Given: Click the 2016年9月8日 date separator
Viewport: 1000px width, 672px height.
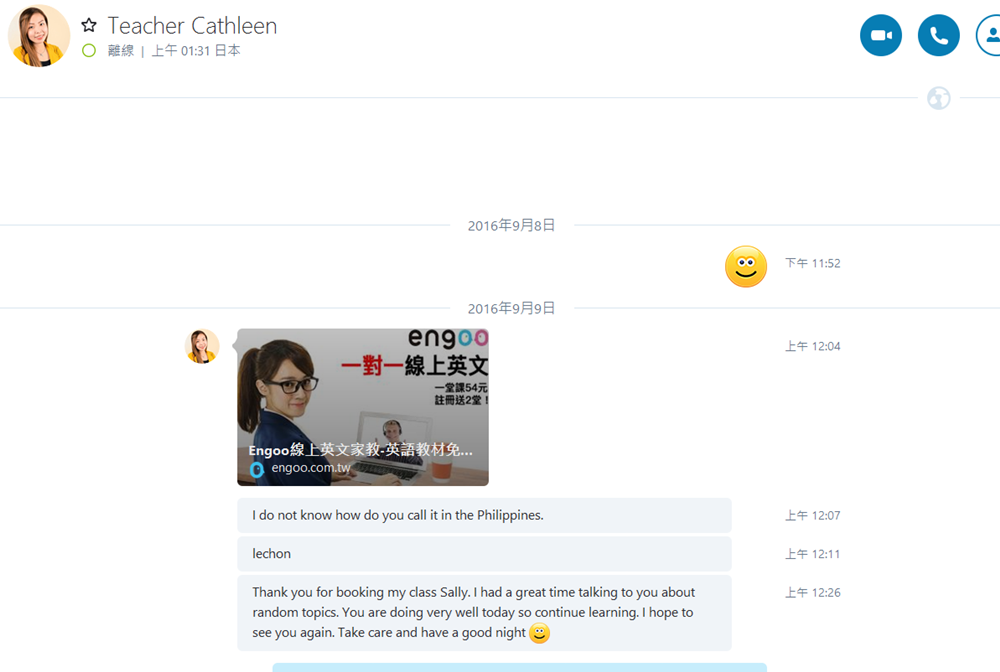Looking at the screenshot, I should pos(511,226).
